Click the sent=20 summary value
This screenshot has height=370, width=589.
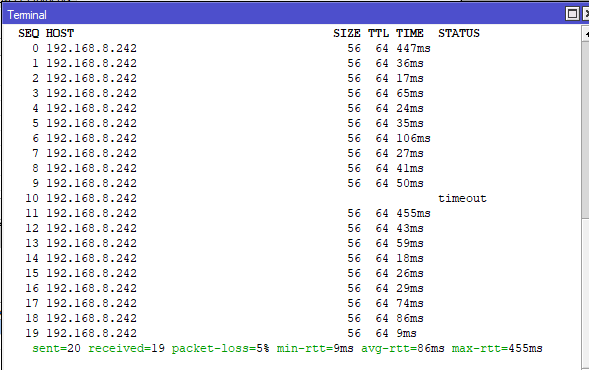pyautogui.click(x=56, y=349)
